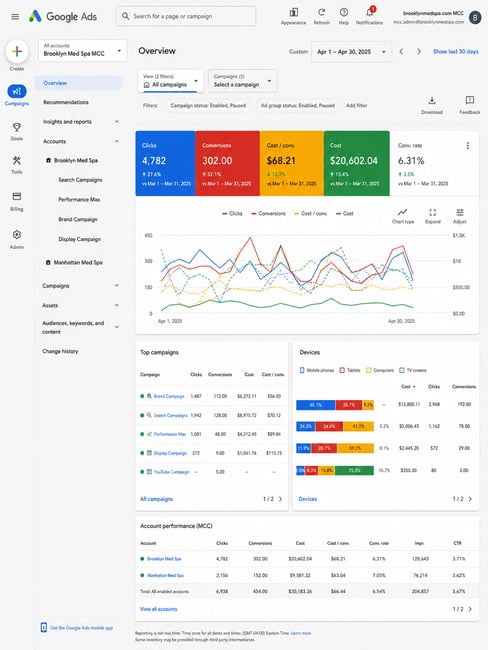This screenshot has width=488, height=650.
Task: Open the Brooklyn Med Spa MCC account dropdown
Action: 83,51
